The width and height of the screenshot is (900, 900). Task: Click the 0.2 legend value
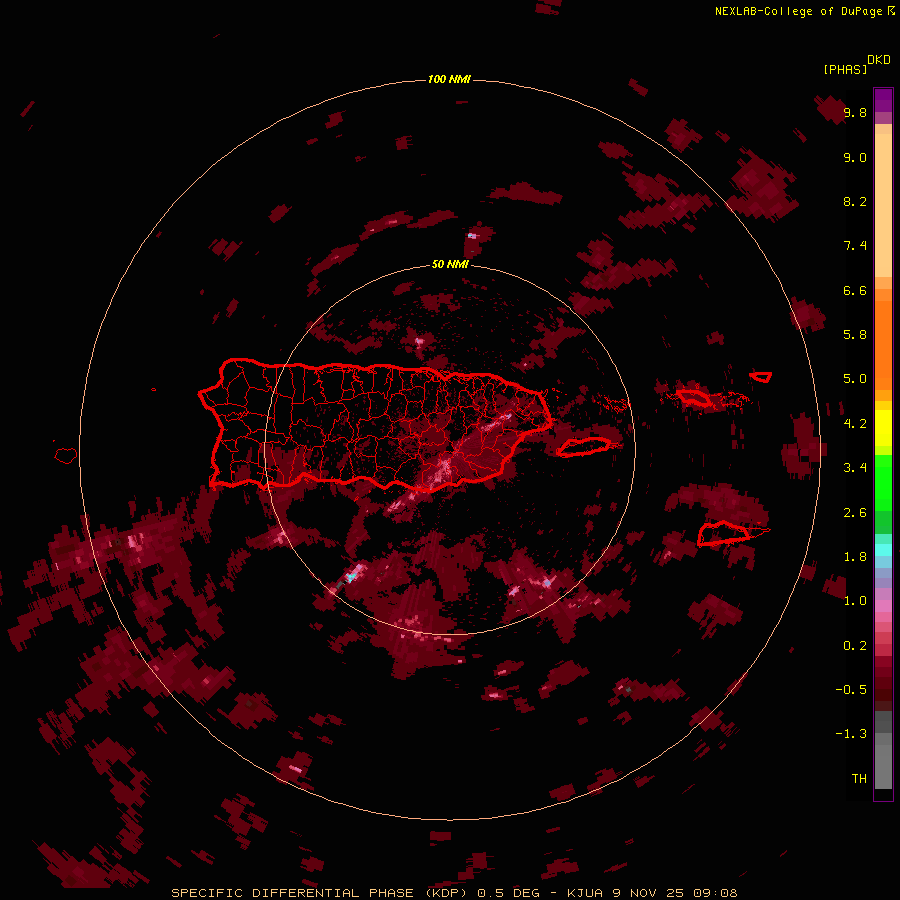click(x=855, y=646)
